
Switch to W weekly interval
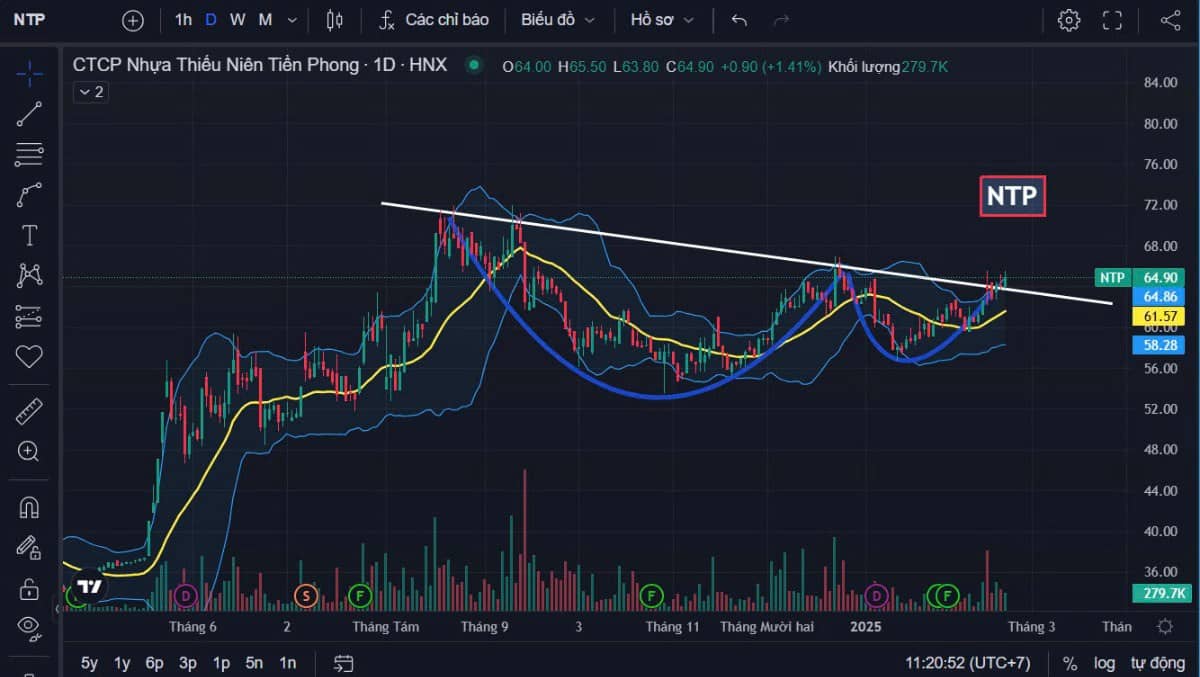(237, 20)
